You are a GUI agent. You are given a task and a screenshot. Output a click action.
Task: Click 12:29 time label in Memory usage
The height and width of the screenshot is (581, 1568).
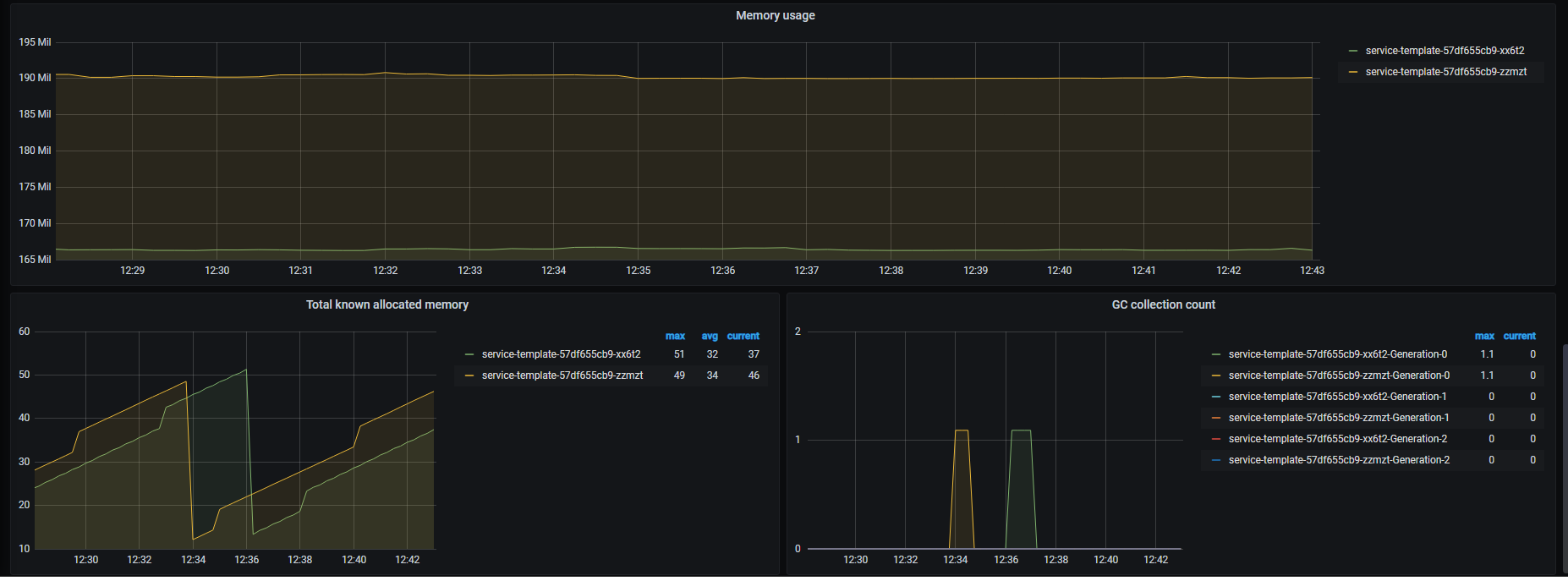point(133,271)
